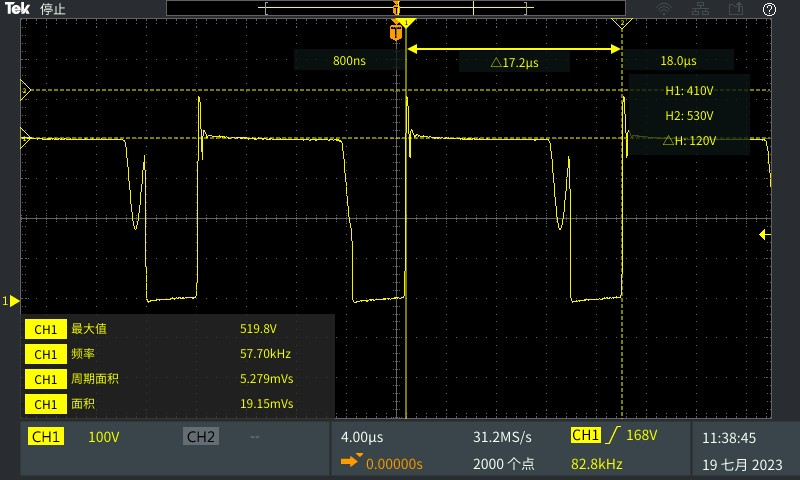This screenshot has width=800, height=480.
Task: Open the 168V trigger level setting
Action: [644, 436]
